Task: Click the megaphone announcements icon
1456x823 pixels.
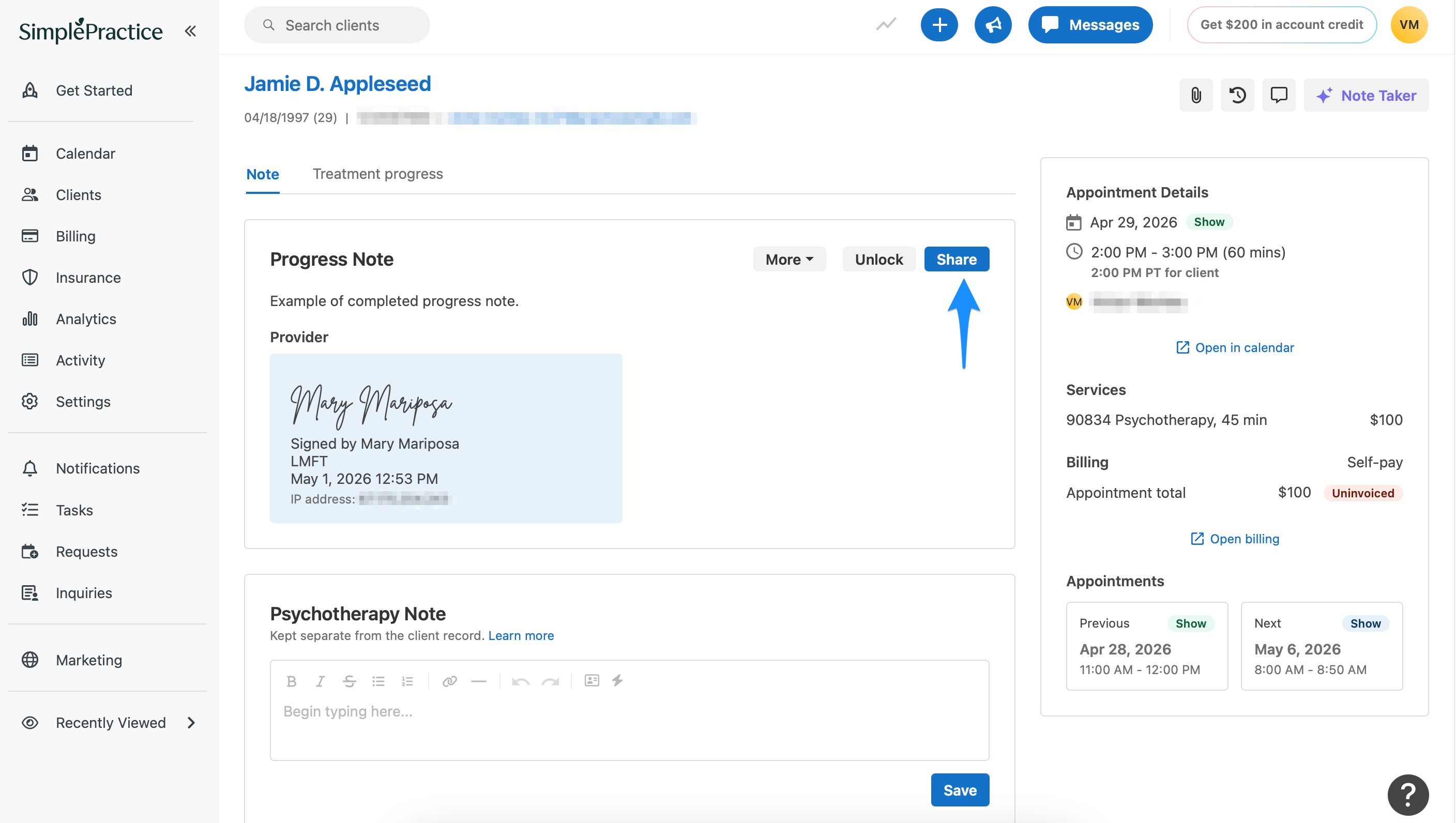Action: click(x=993, y=25)
